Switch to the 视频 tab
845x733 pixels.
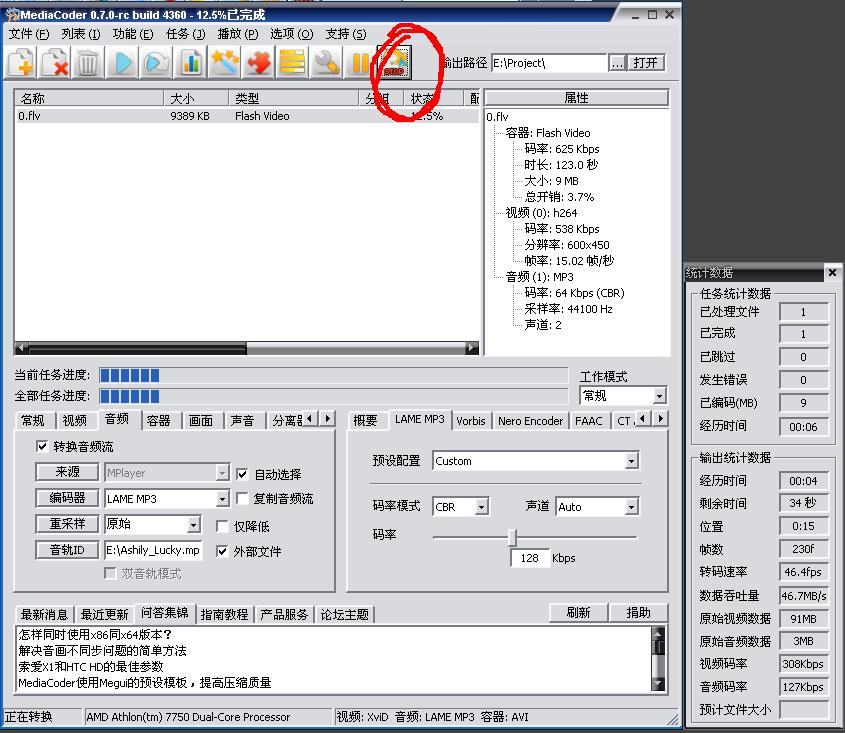point(74,420)
